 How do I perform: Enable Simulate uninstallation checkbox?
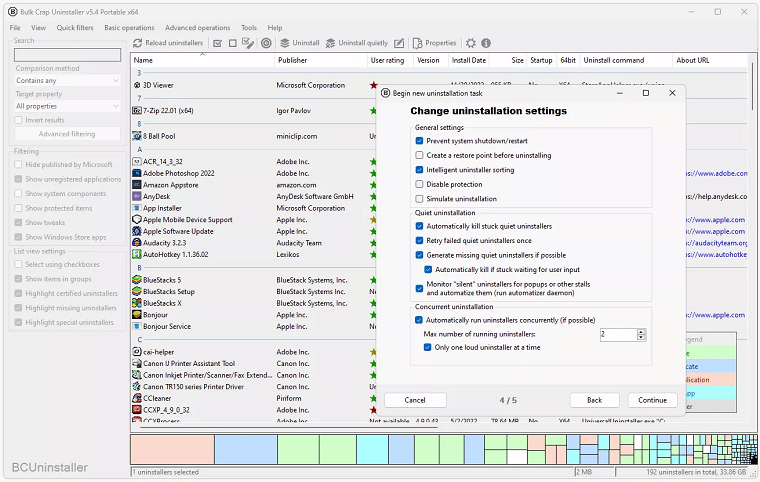[x=419, y=199]
